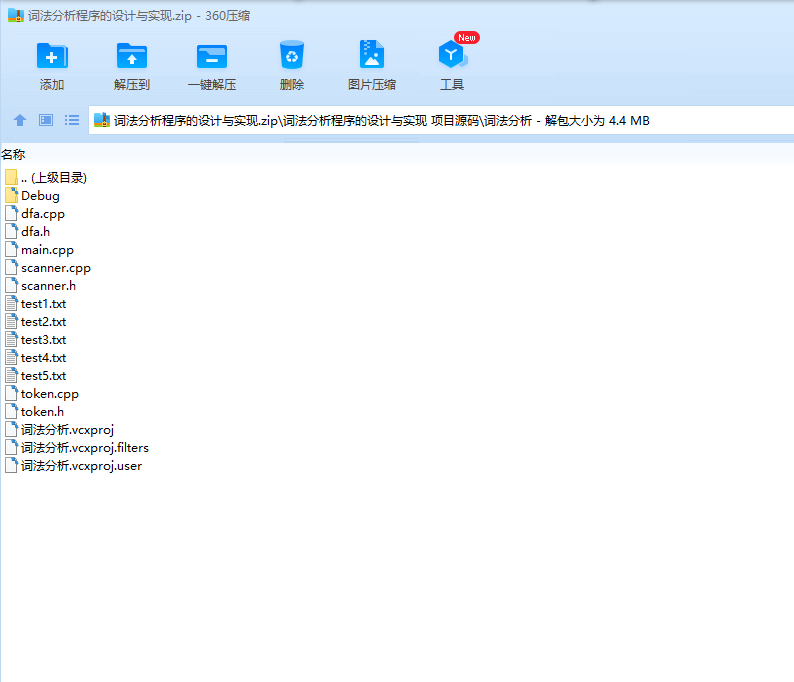Select the file test5.txt

click(x=35, y=376)
